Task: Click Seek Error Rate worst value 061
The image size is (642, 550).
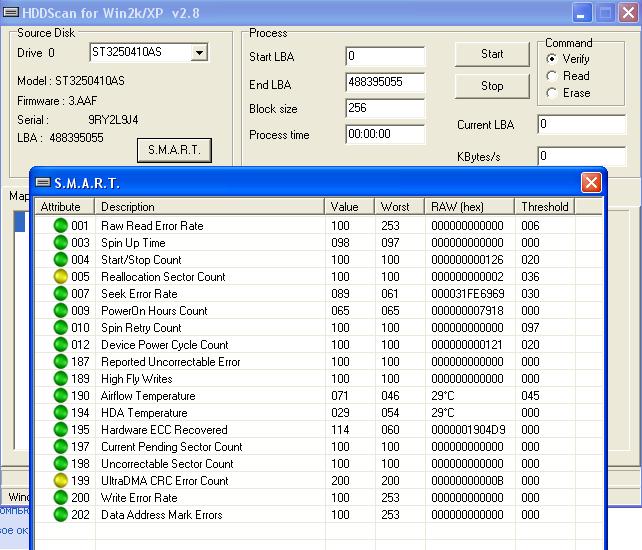Action: pyautogui.click(x=390, y=294)
